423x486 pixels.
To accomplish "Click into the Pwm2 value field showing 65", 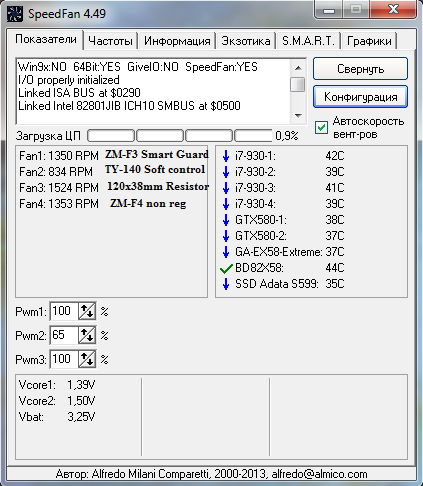I will [64, 335].
